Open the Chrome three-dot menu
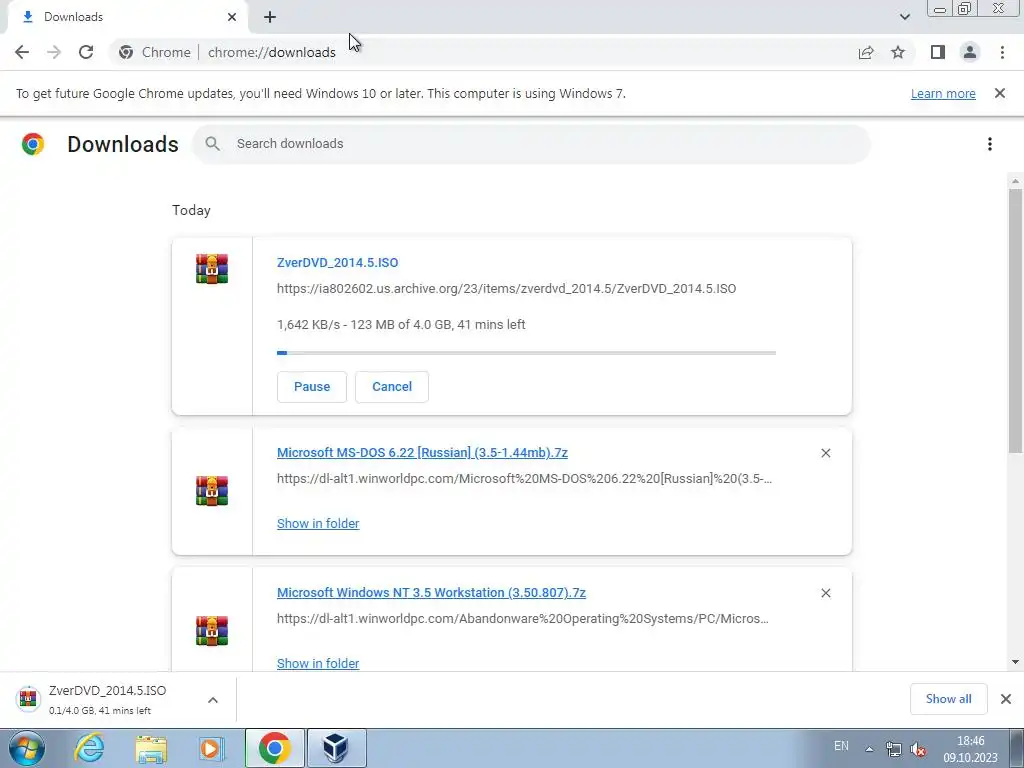Image resolution: width=1024 pixels, height=768 pixels. 1002,52
